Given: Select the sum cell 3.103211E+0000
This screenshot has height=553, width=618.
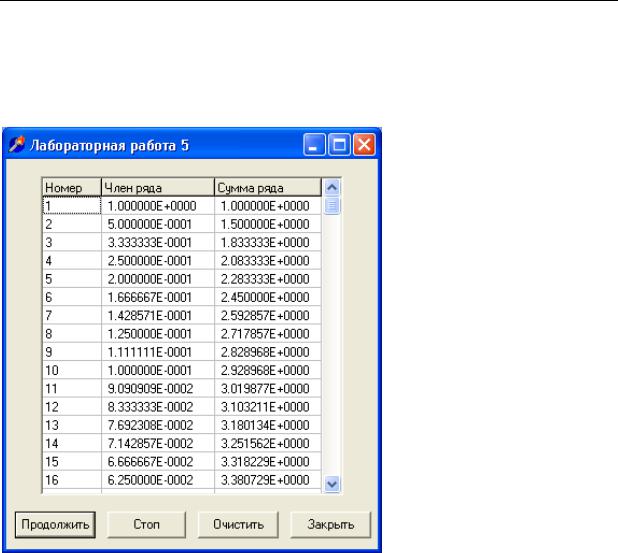Looking at the screenshot, I should tap(268, 407).
